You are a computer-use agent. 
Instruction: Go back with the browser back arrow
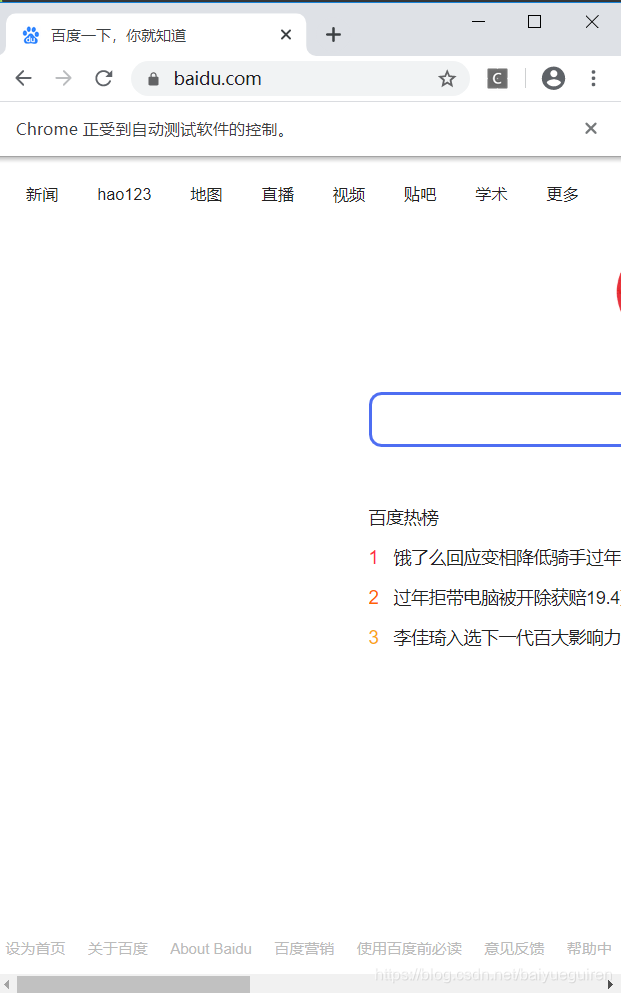[x=23, y=79]
